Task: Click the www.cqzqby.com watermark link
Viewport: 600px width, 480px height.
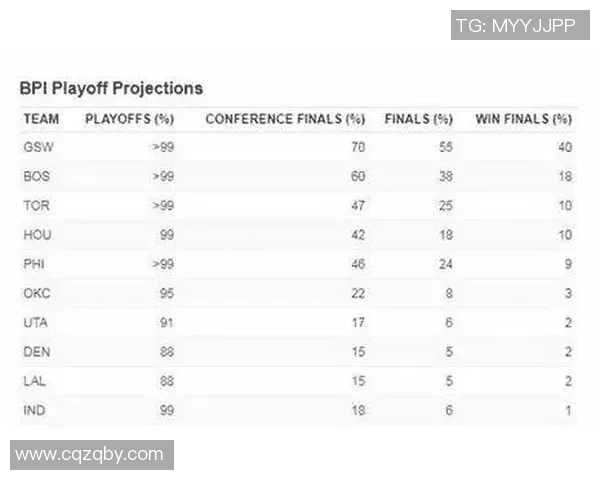Action: 89,454
